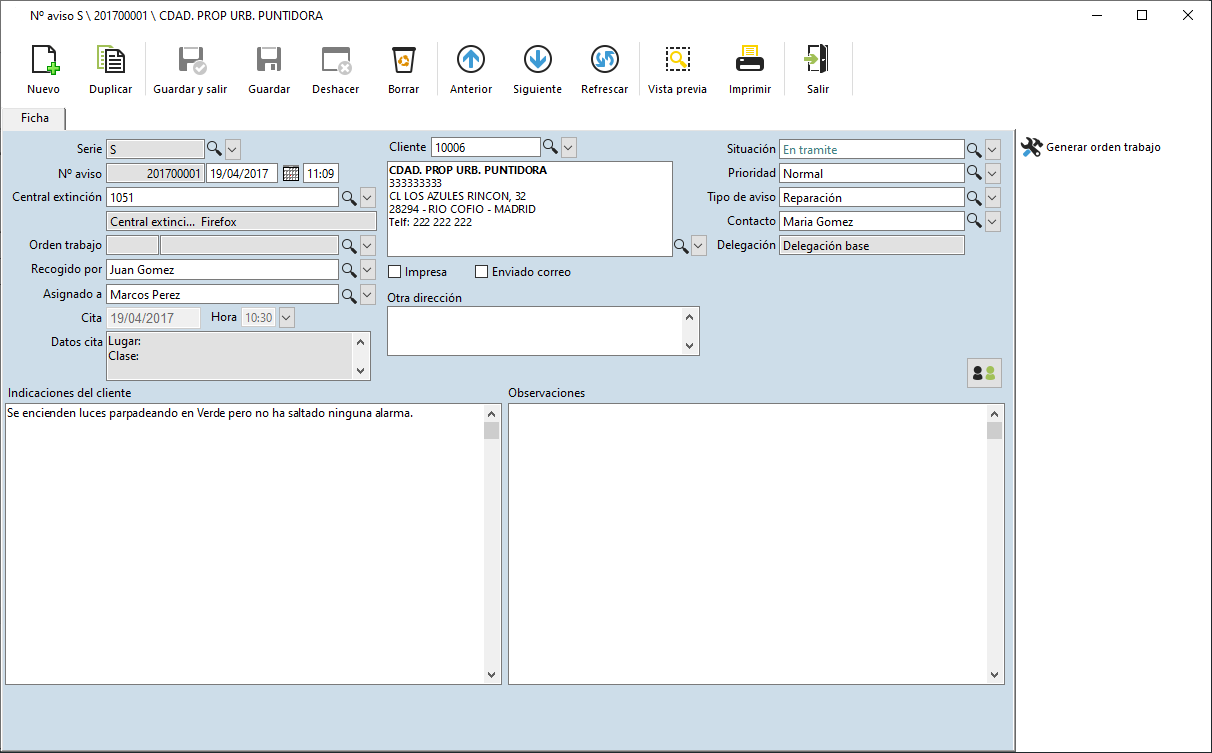Click the Cliente code field 10006
The height and width of the screenshot is (753, 1212).
[x=485, y=147]
